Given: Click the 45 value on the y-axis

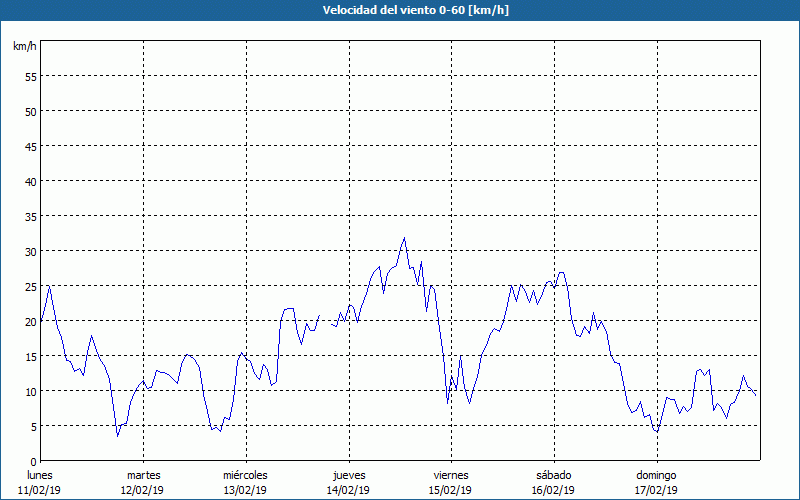Looking at the screenshot, I should coord(31,146).
